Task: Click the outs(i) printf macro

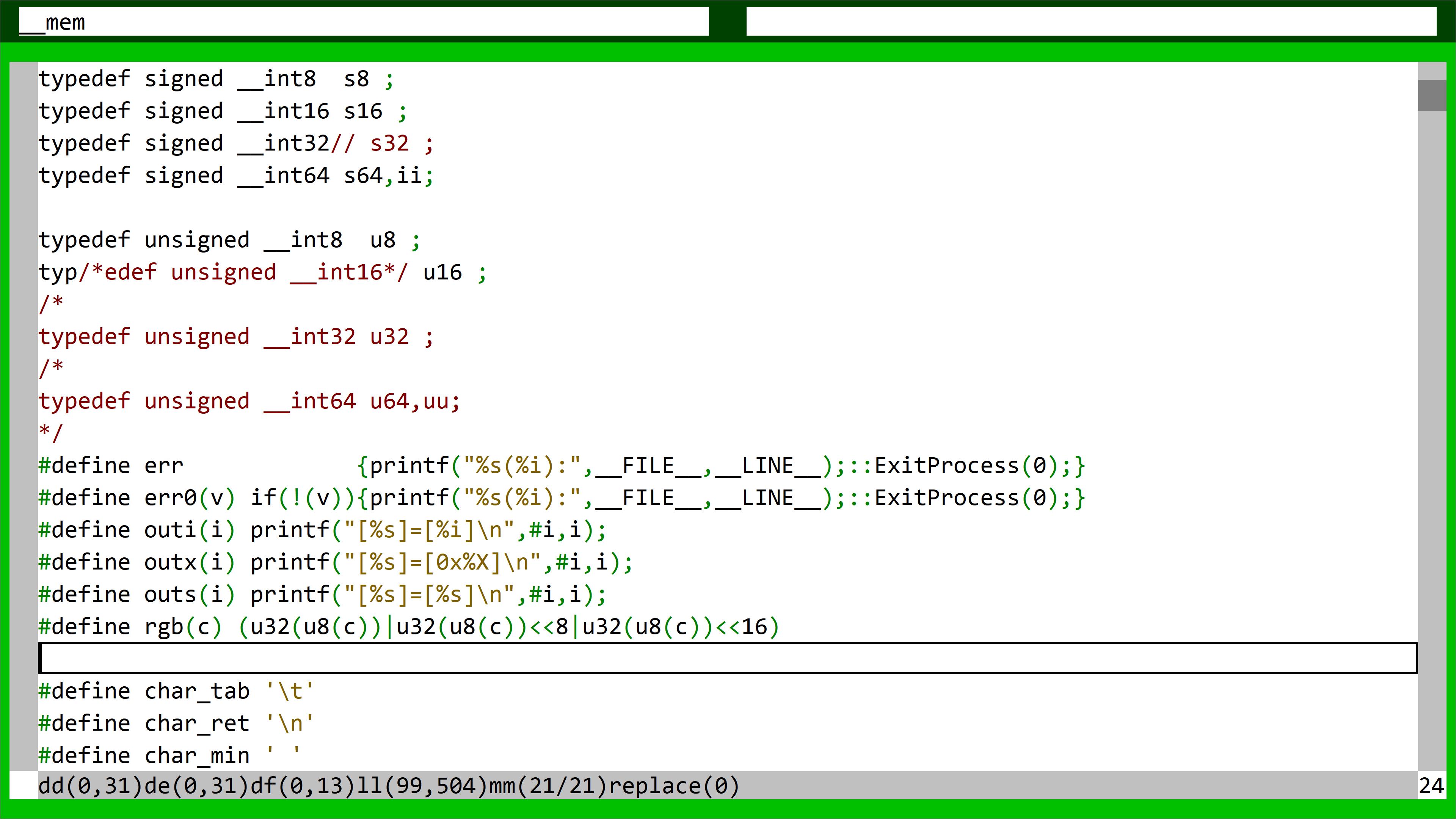Action: [322, 595]
